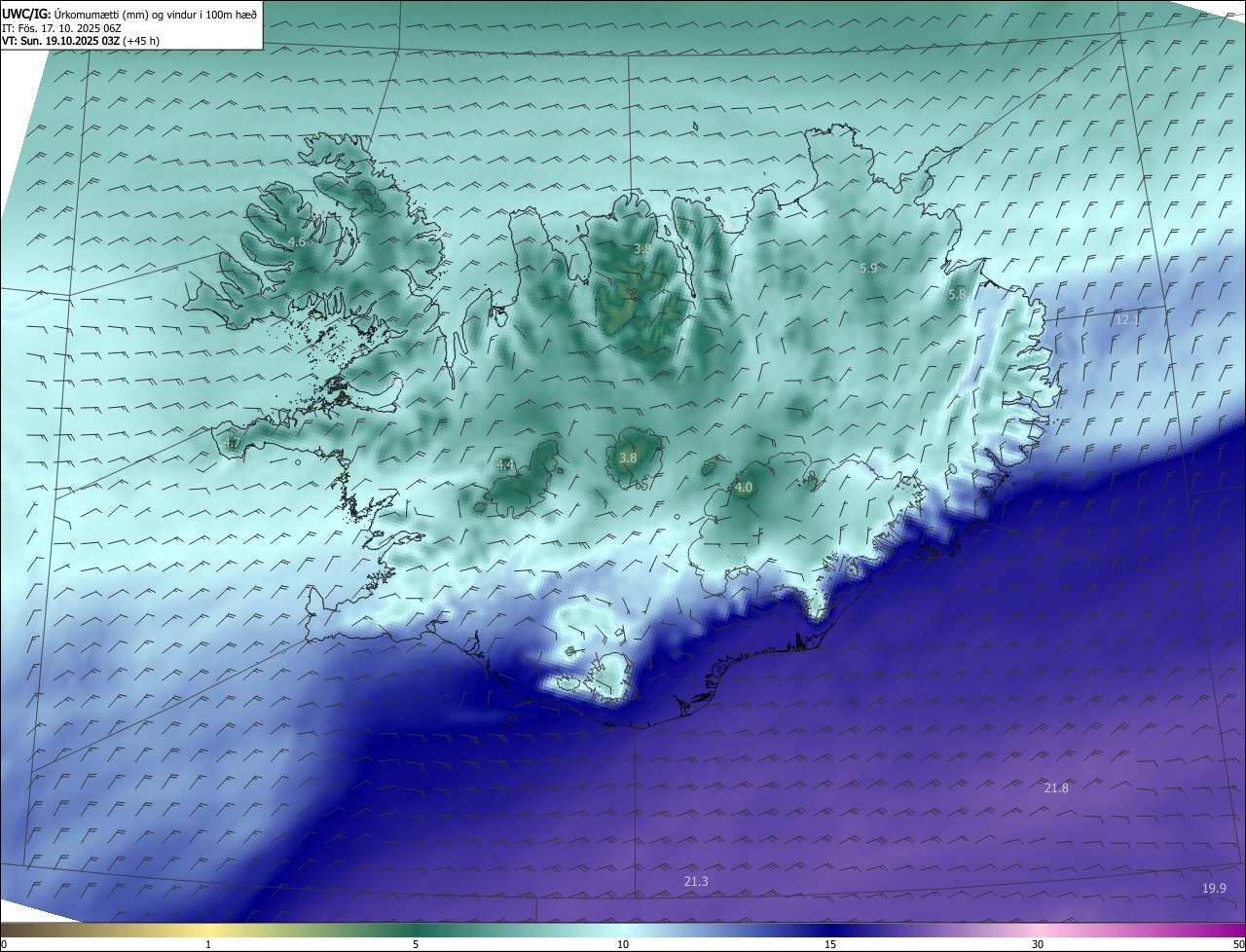The image size is (1246, 952).
Task: Click the 0 tick on the color scale
Action: point(4,944)
